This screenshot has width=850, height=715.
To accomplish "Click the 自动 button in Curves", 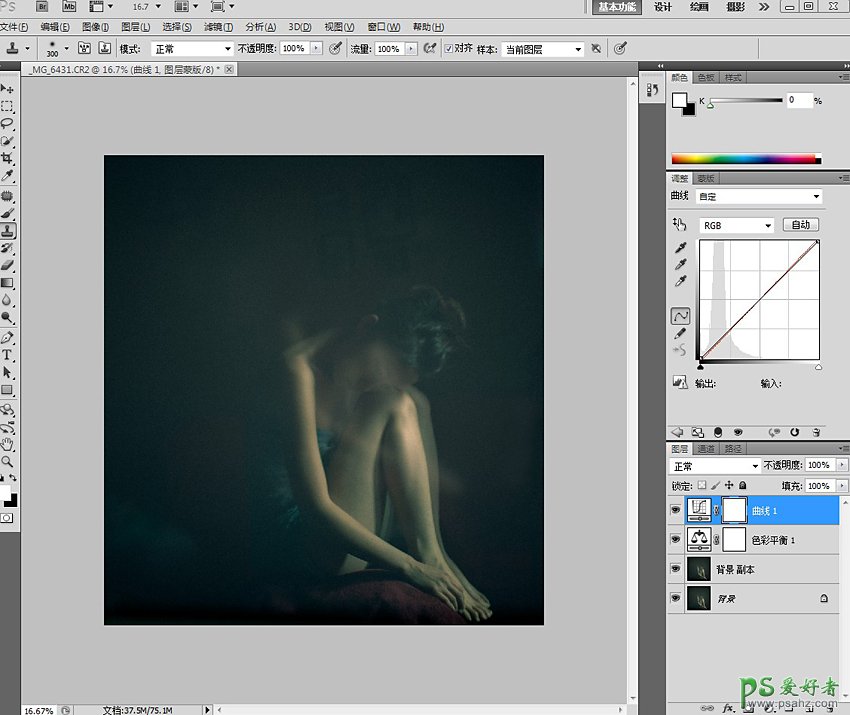I will click(x=800, y=225).
